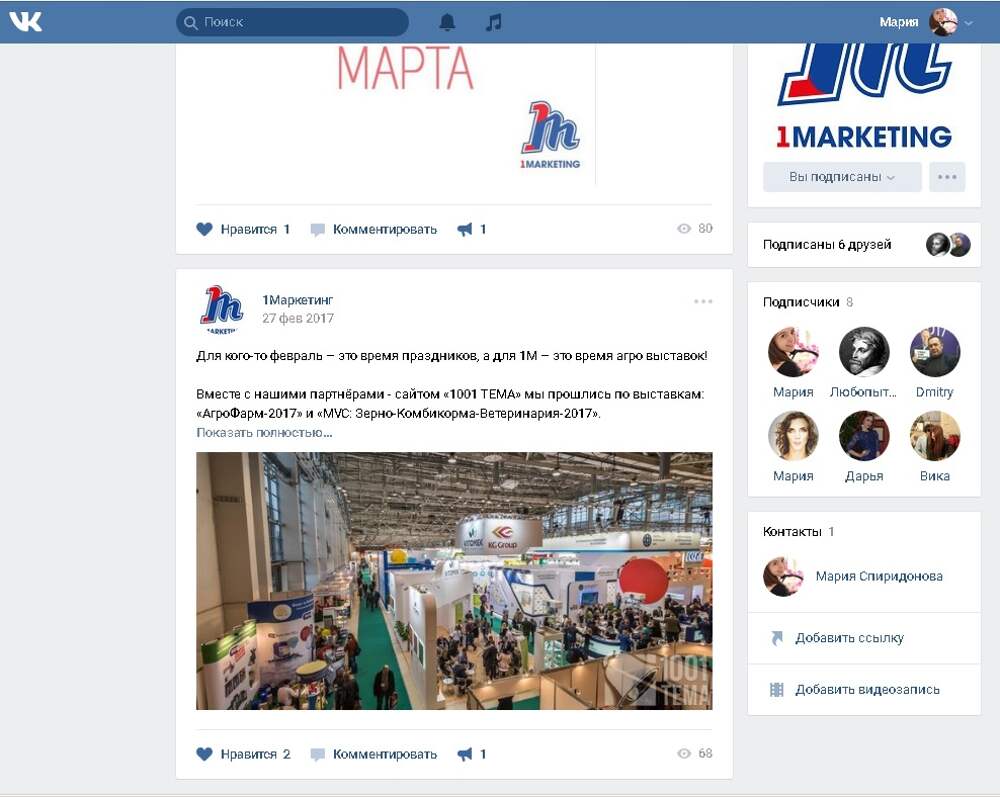
Task: Toggle like heart on the МАРТА post
Action: click(204, 230)
